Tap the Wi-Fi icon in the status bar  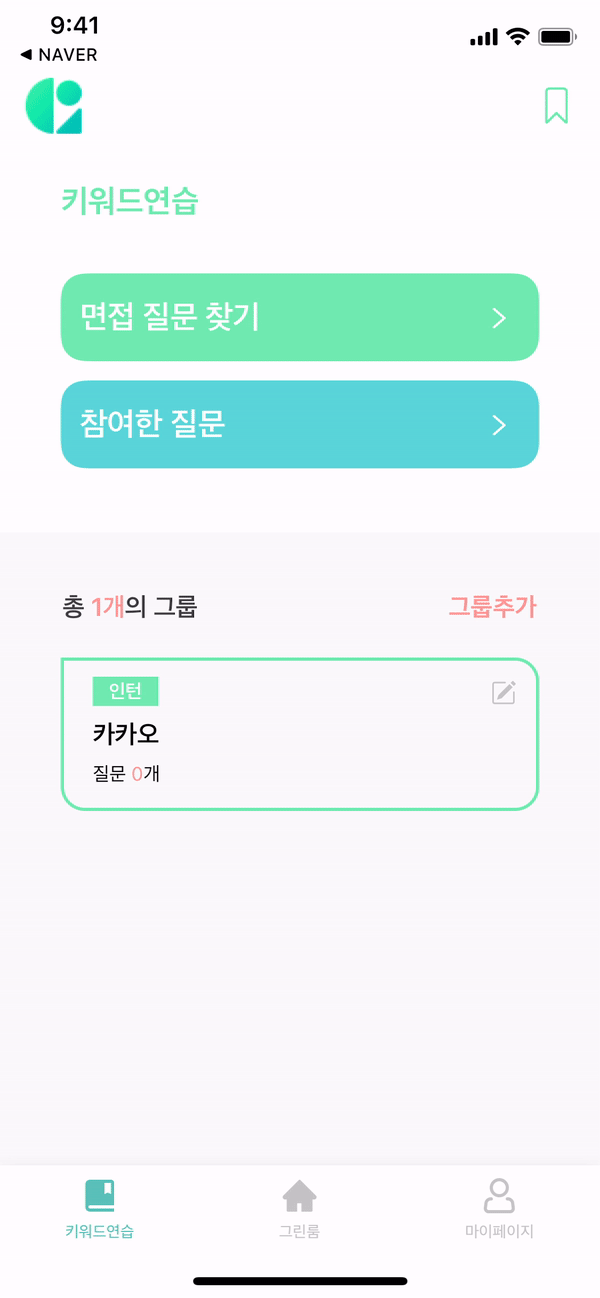point(516,36)
